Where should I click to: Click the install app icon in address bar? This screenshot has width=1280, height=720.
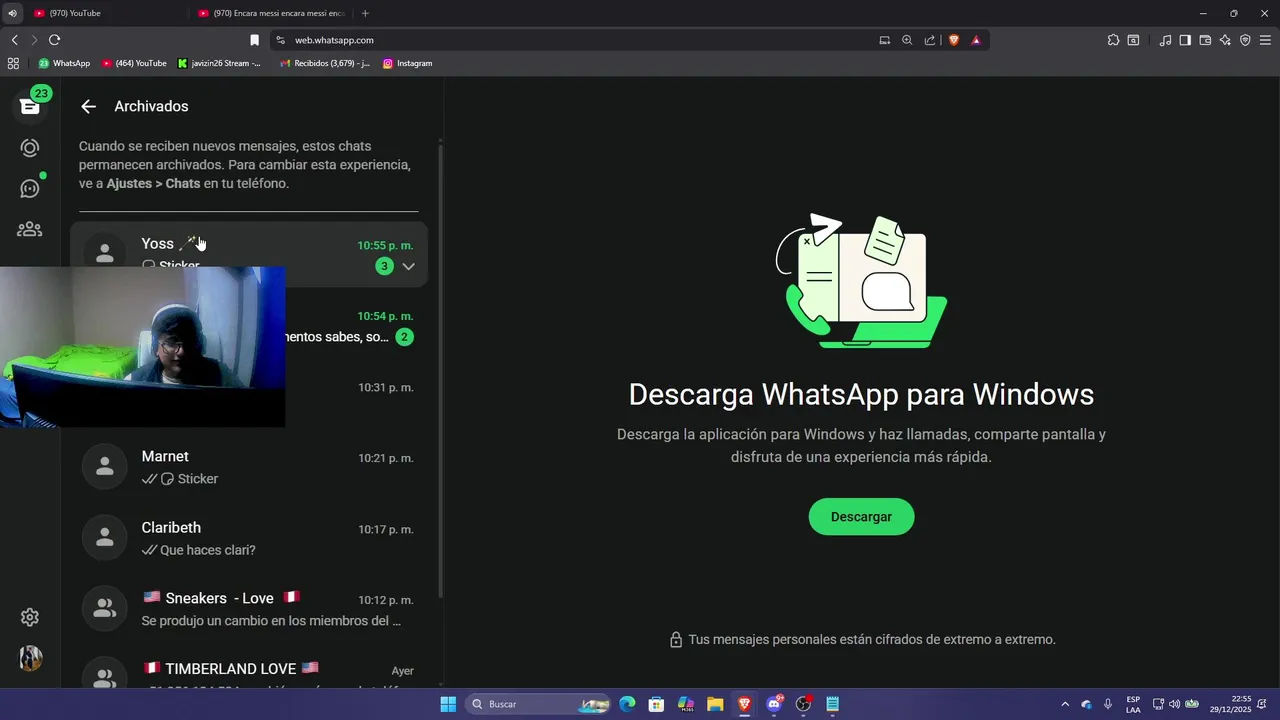click(x=884, y=40)
